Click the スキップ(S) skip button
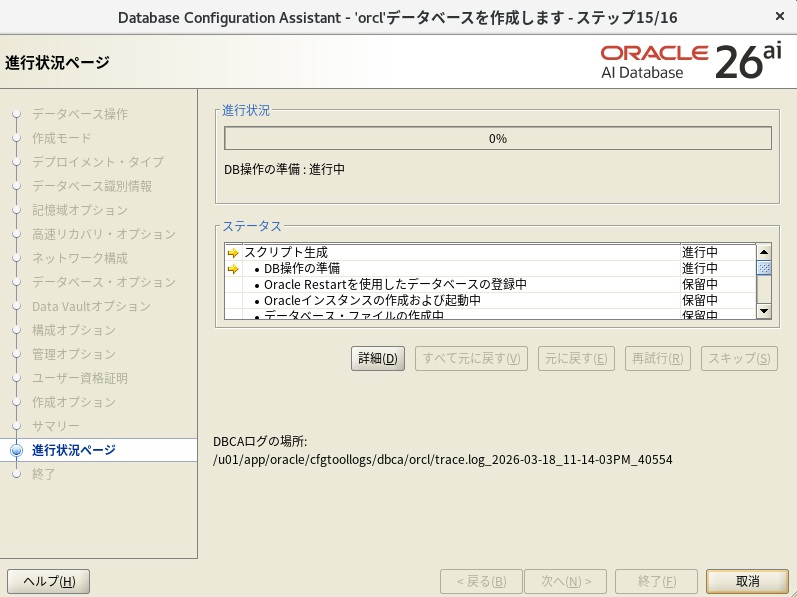The image size is (797, 597). coord(740,359)
